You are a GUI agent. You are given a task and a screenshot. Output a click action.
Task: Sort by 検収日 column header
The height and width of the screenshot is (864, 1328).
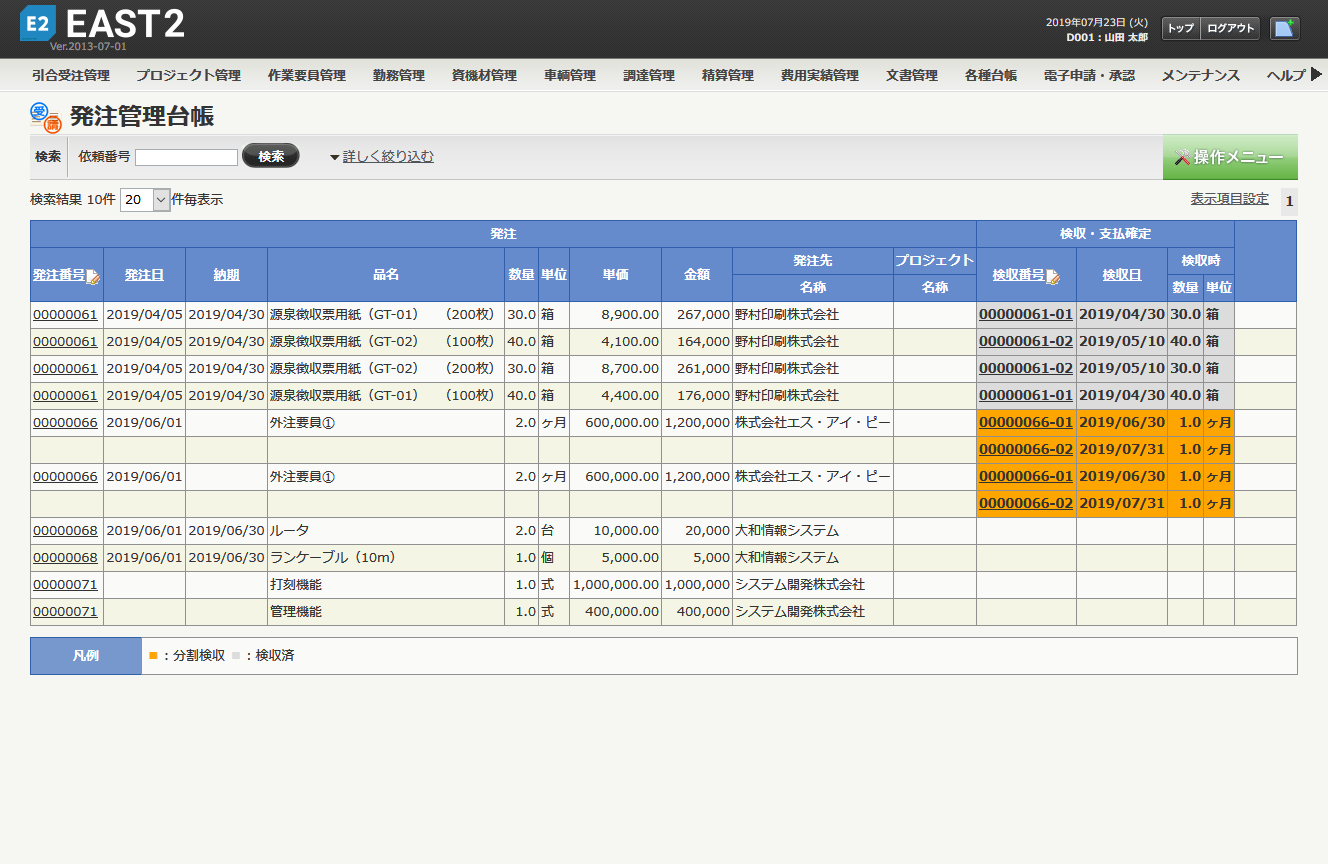pos(1122,275)
